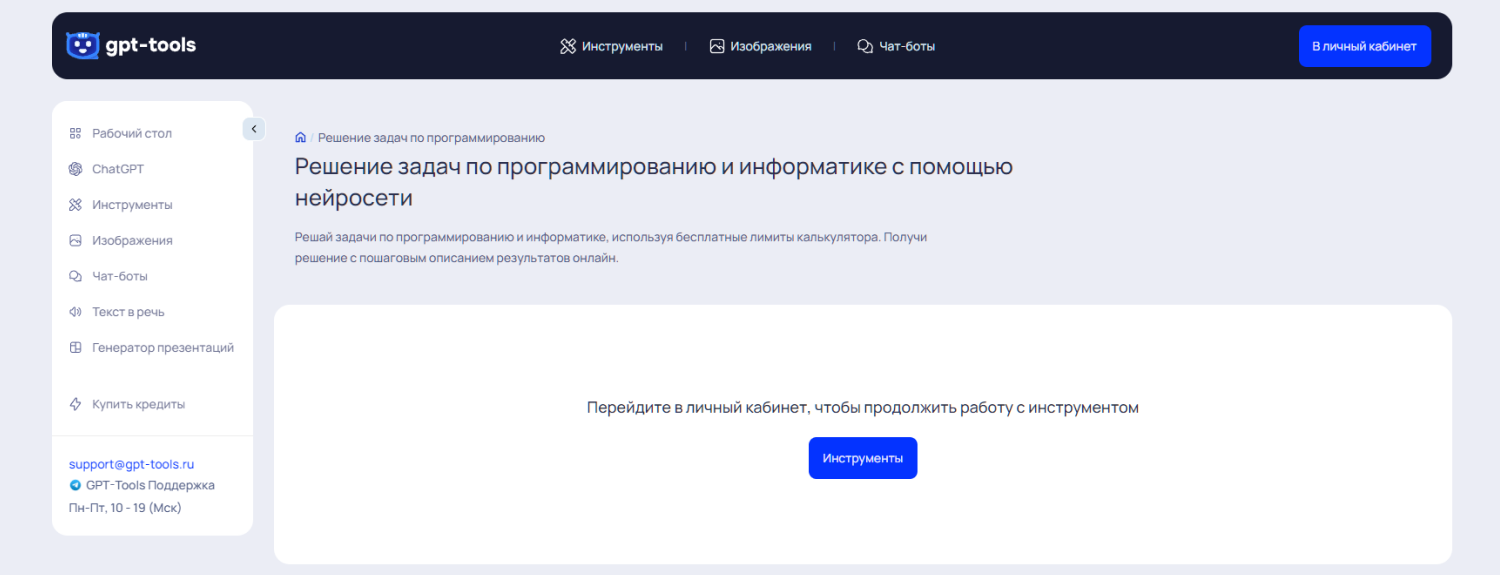Click the В личный кабинет button
This screenshot has height=575, width=1500.
pos(1364,46)
